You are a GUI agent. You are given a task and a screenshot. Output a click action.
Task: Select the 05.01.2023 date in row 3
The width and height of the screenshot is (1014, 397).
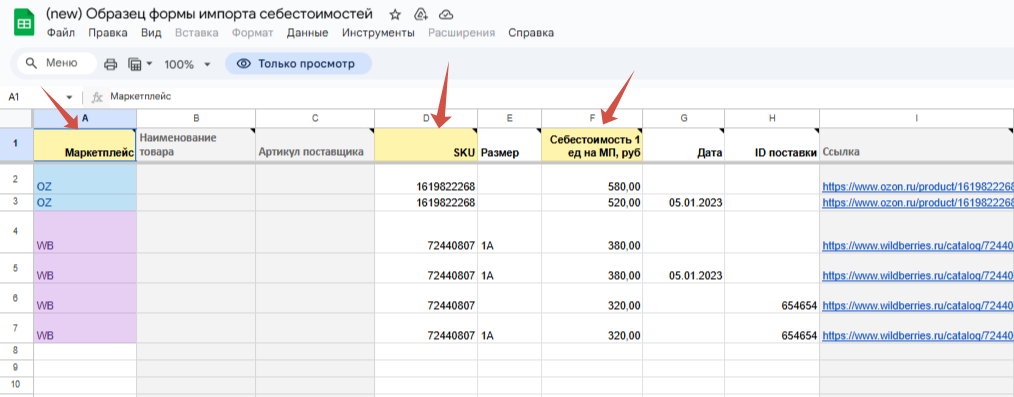pos(684,202)
